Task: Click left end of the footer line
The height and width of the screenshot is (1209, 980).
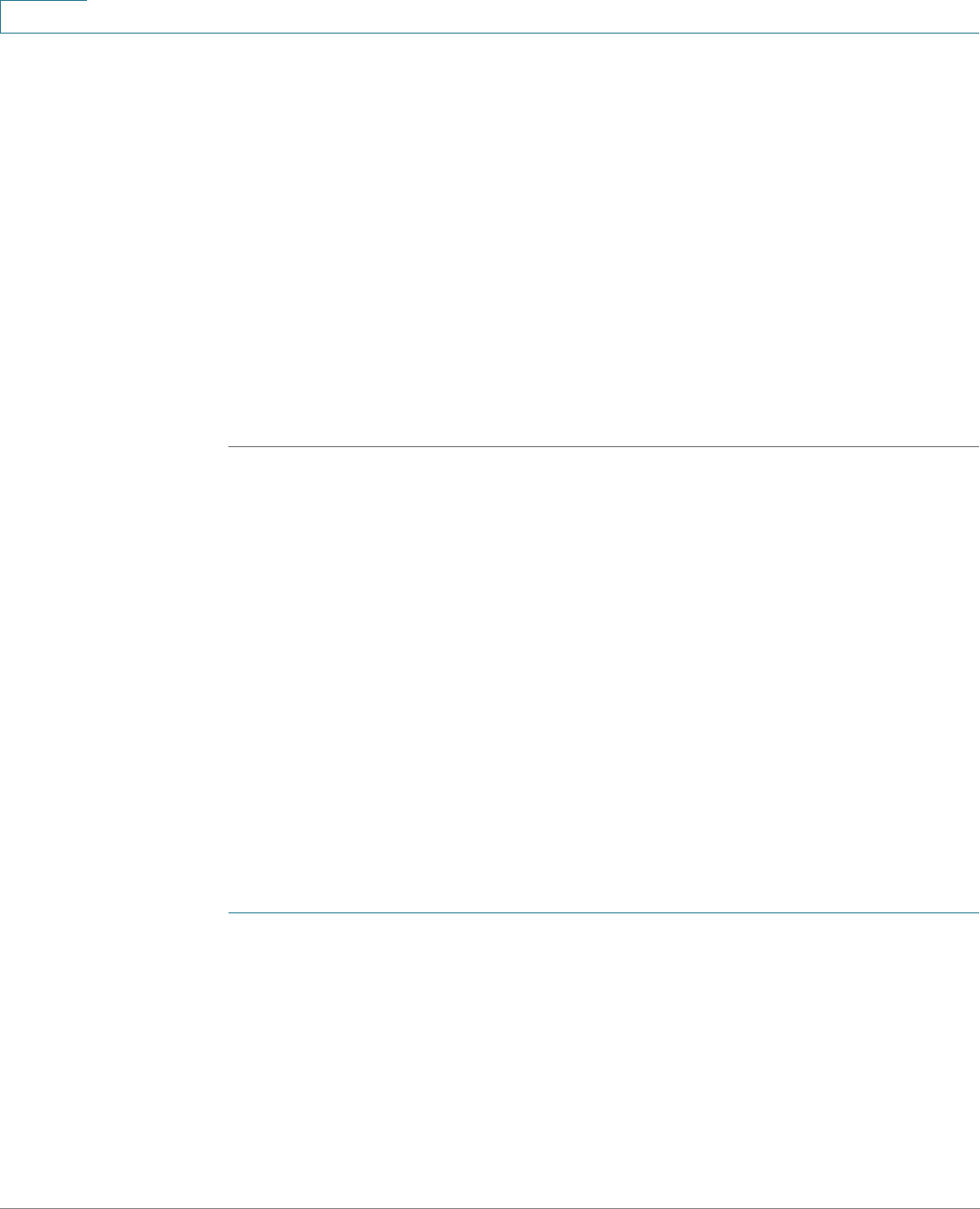Action: (x=5, y=1208)
